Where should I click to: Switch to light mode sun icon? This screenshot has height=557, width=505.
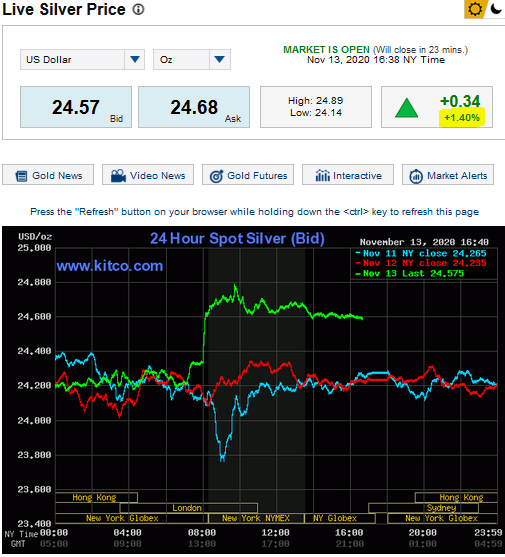[475, 9]
